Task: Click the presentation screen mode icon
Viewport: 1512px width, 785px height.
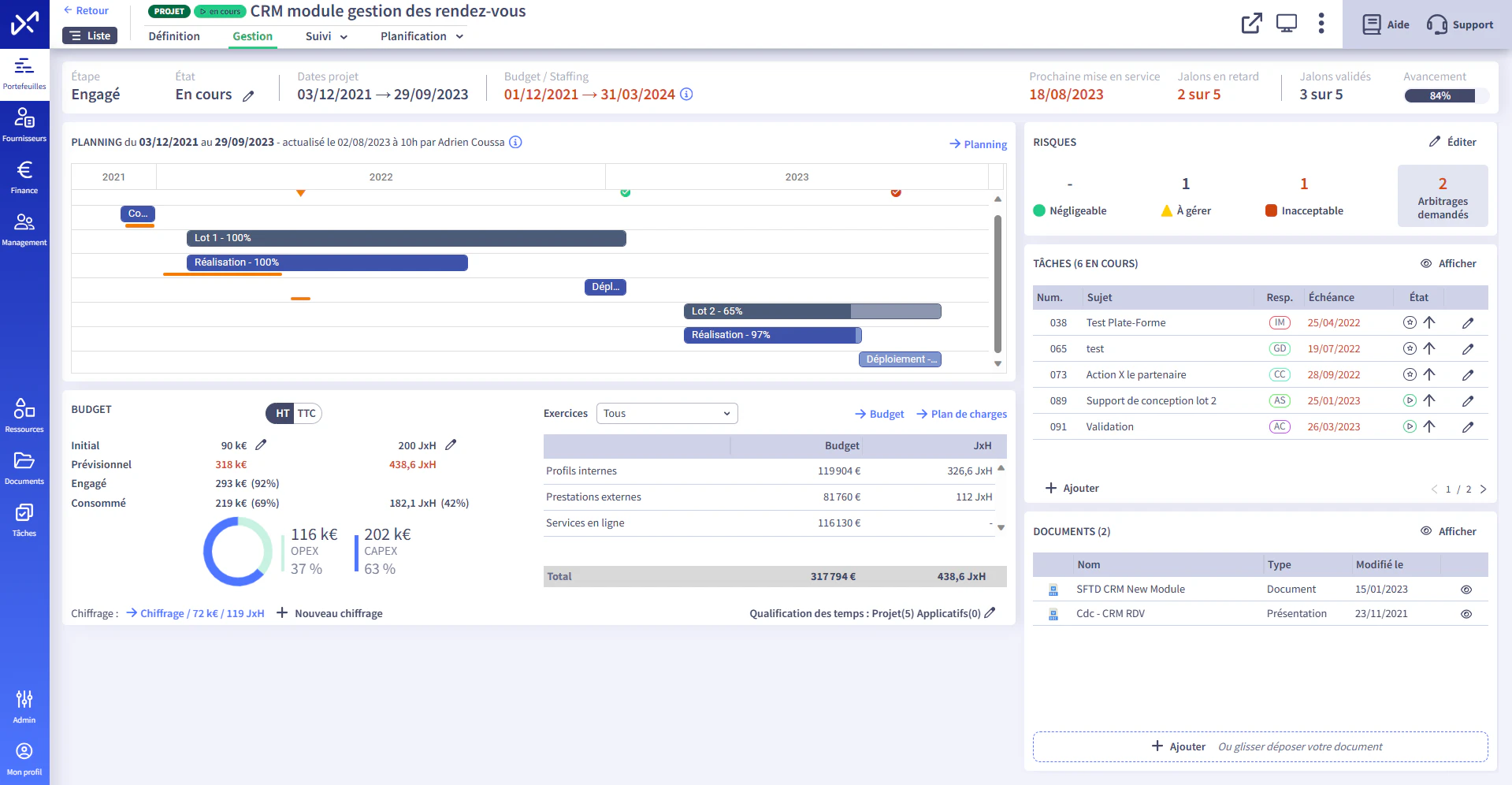Action: point(1287,24)
